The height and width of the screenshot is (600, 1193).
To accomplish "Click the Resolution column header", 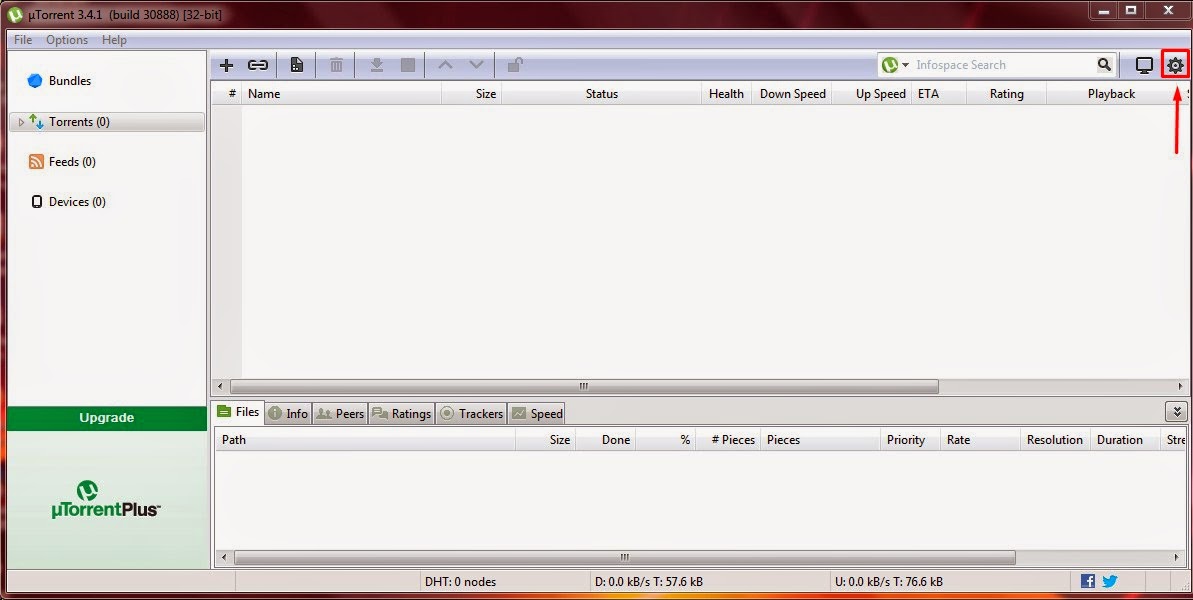I will [1055, 440].
